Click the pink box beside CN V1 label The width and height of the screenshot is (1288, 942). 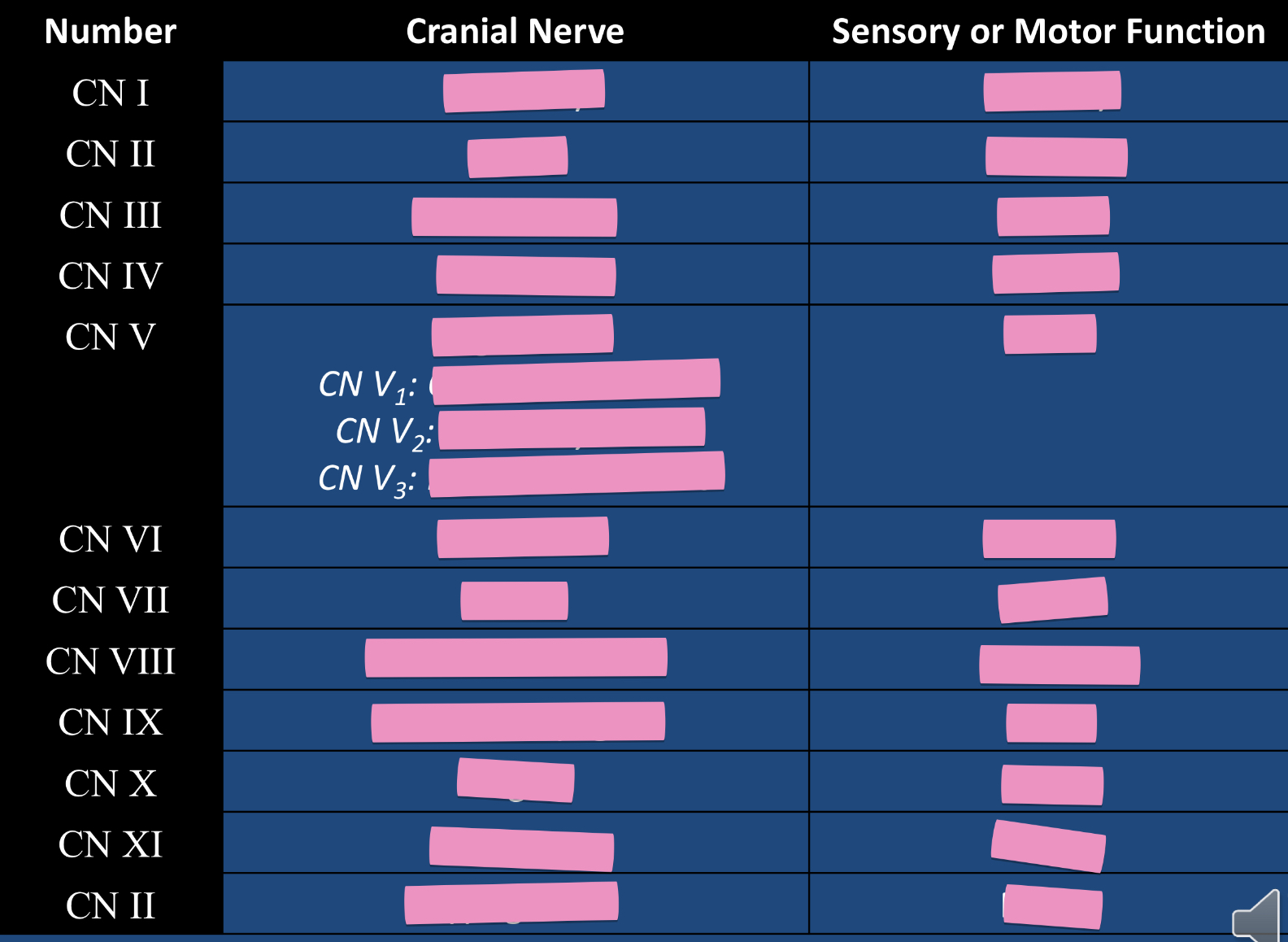coord(576,381)
